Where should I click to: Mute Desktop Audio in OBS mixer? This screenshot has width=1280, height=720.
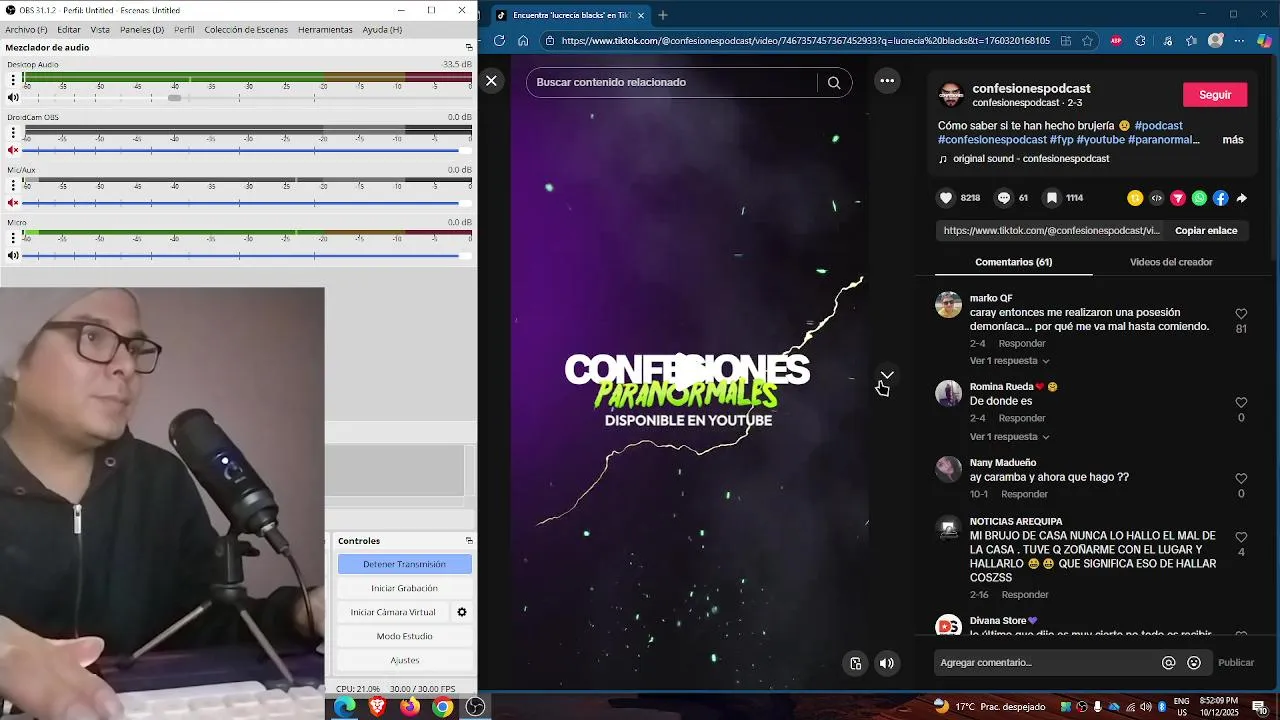coord(13,98)
